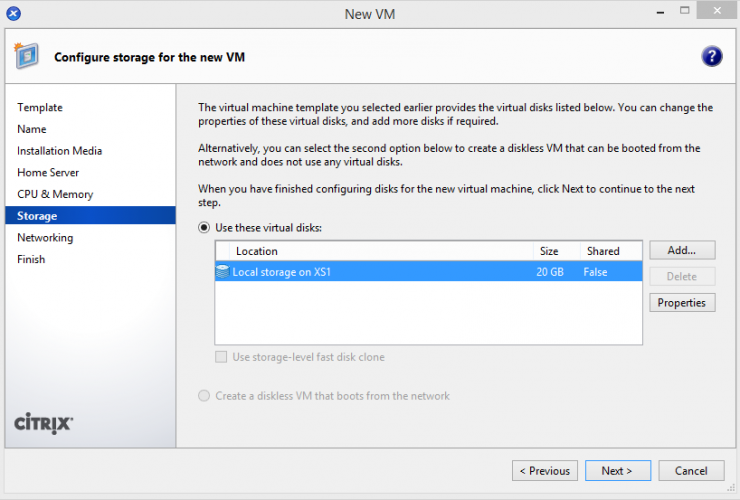The image size is (740, 500).
Task: Click the blue help question mark icon
Action: pos(711,56)
